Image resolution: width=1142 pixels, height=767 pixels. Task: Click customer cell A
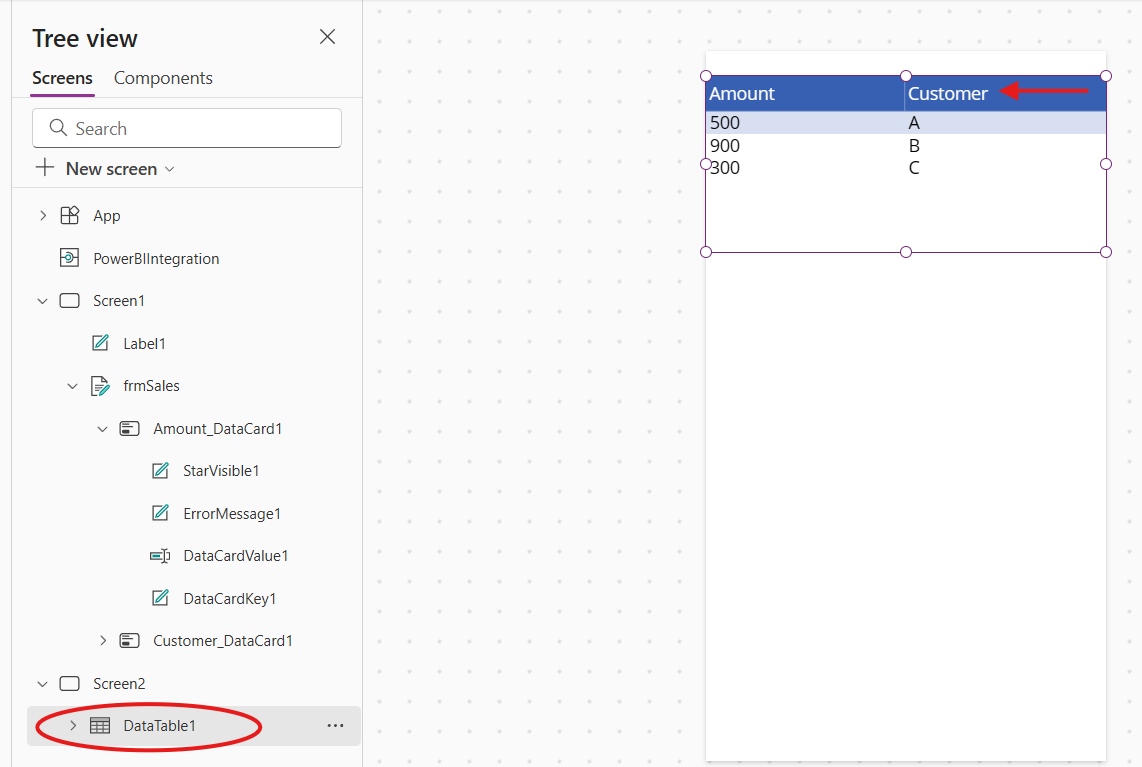[914, 122]
